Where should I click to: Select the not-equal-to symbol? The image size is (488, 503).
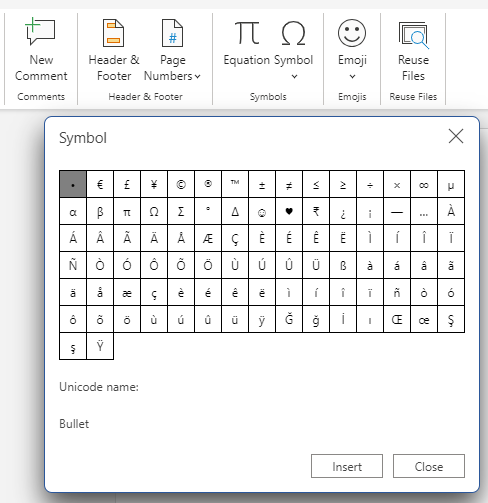(x=289, y=184)
